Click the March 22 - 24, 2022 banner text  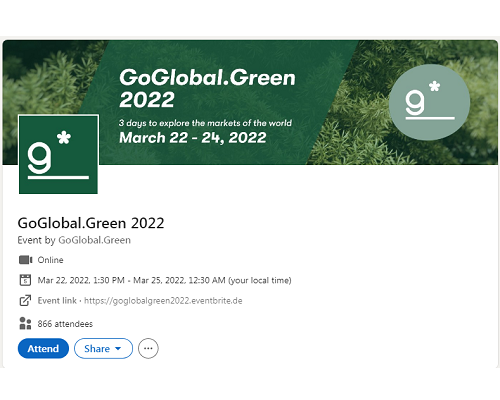tap(193, 138)
